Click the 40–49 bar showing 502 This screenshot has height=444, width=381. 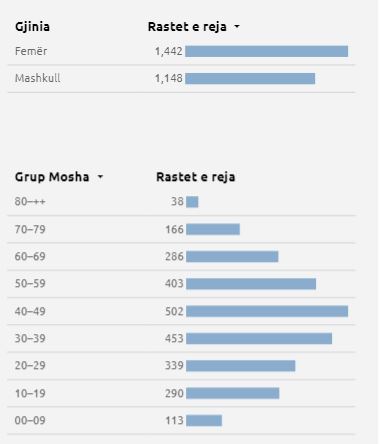(267, 311)
